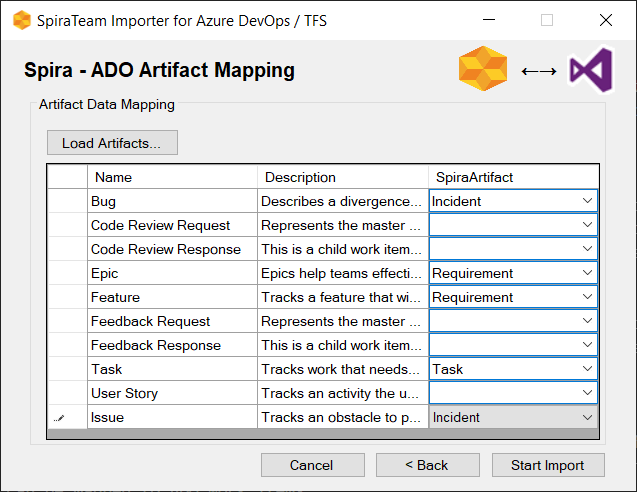Click the Description column header
Viewport: 637px width, 492px height.
pyautogui.click(x=342, y=177)
